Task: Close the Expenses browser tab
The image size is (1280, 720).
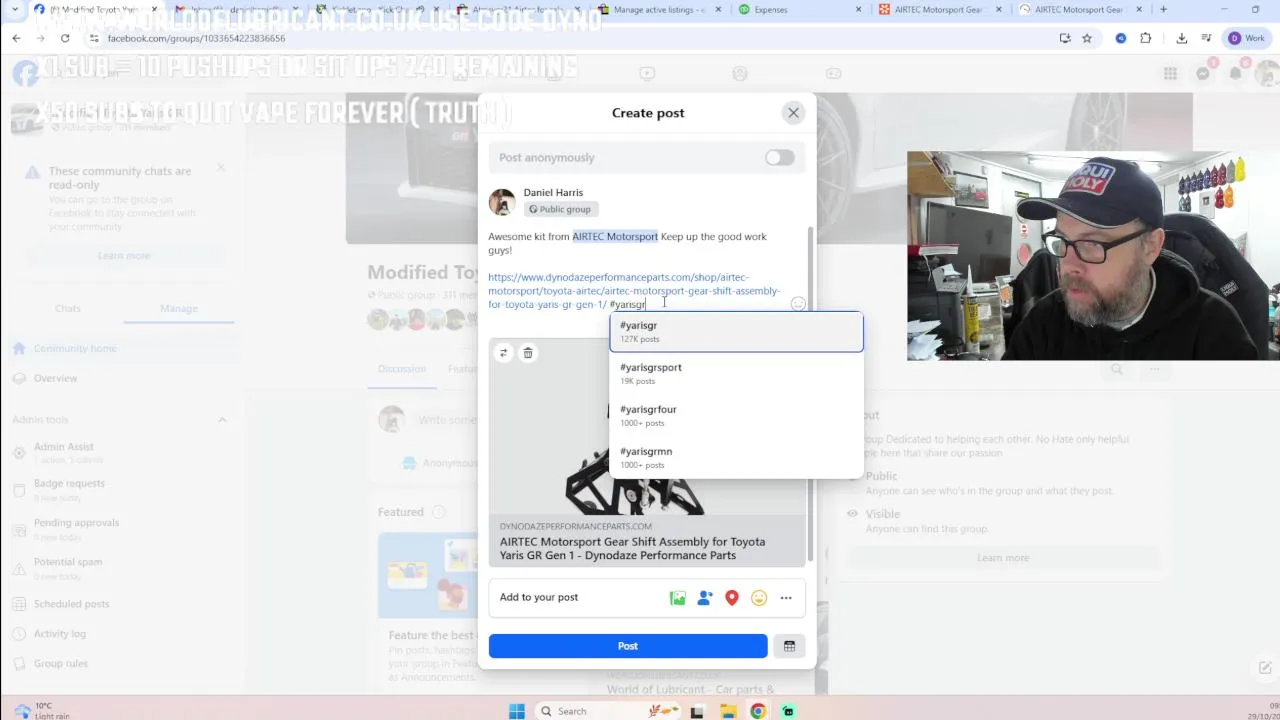Action: point(858,10)
